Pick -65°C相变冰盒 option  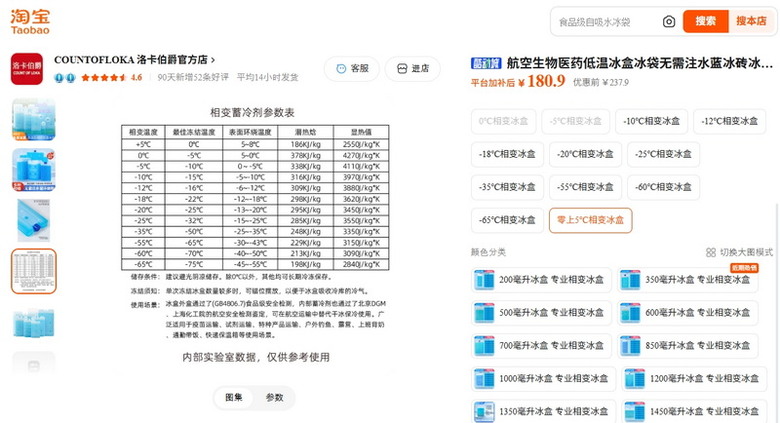pos(507,220)
